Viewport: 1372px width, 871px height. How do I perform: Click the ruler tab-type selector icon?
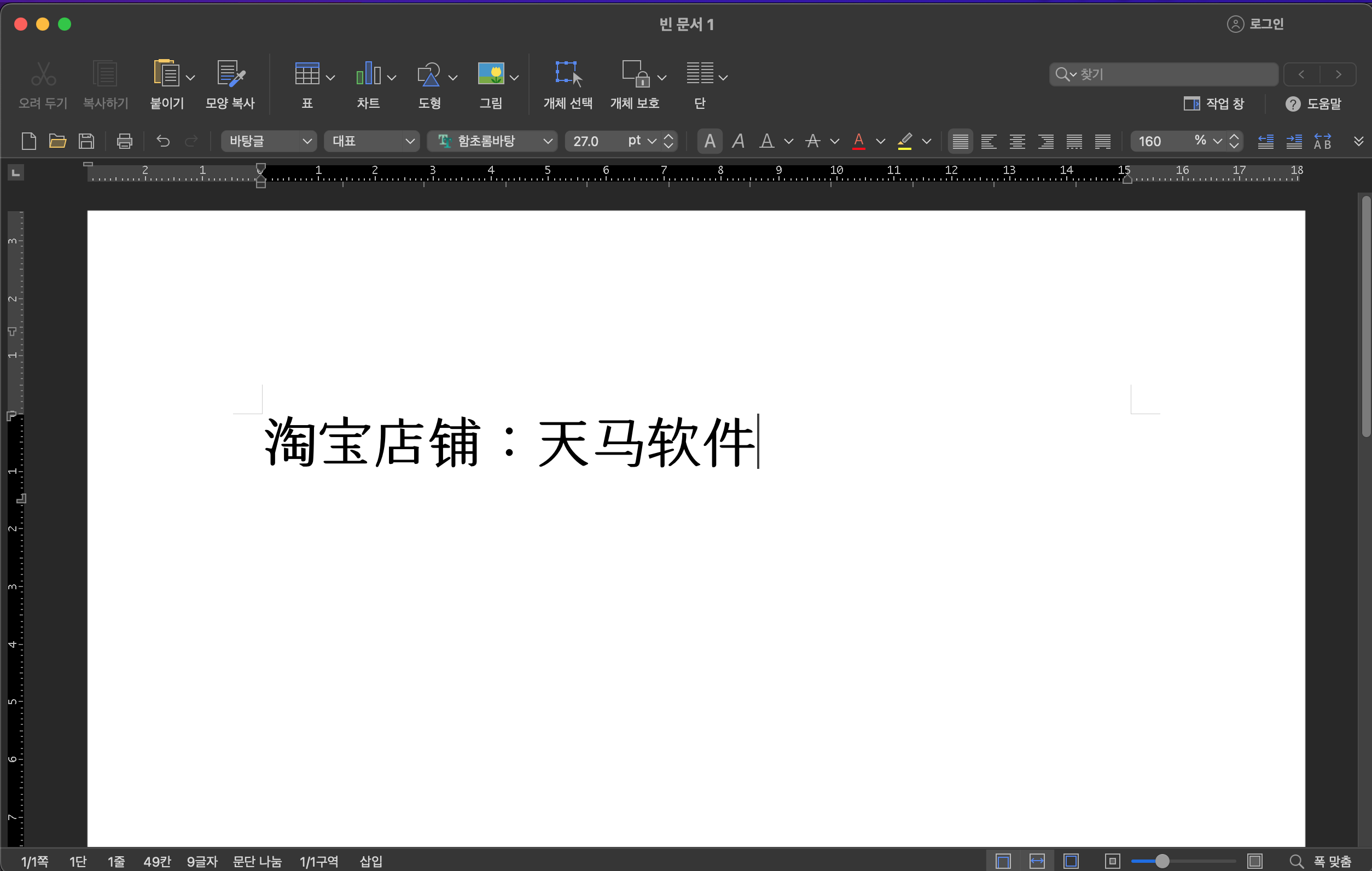tap(16, 172)
